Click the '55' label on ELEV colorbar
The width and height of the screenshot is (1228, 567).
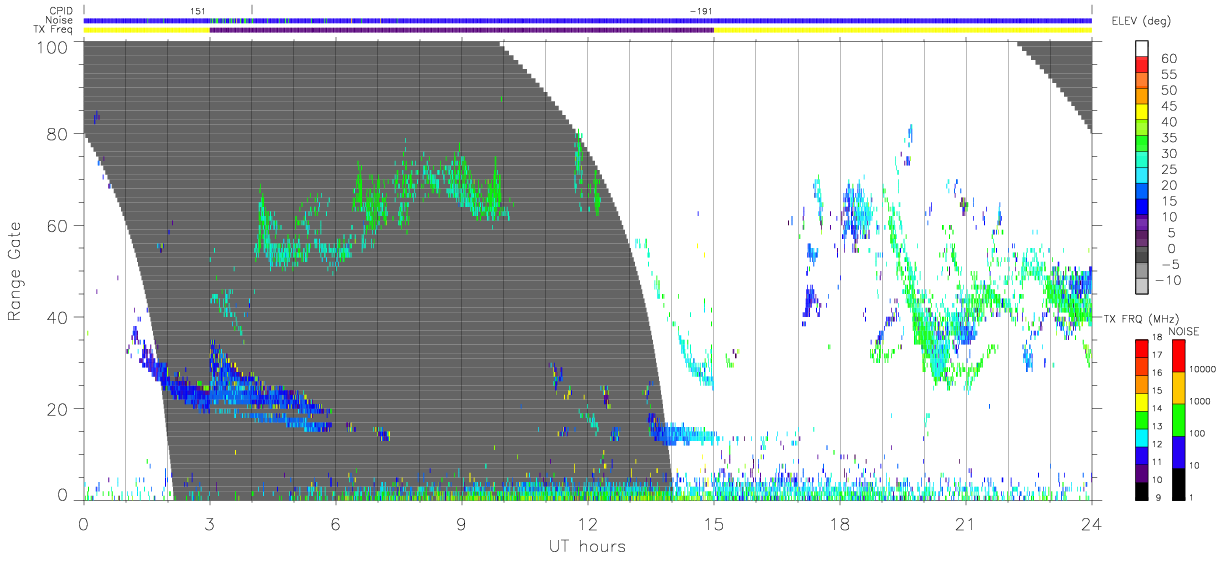1167,74
